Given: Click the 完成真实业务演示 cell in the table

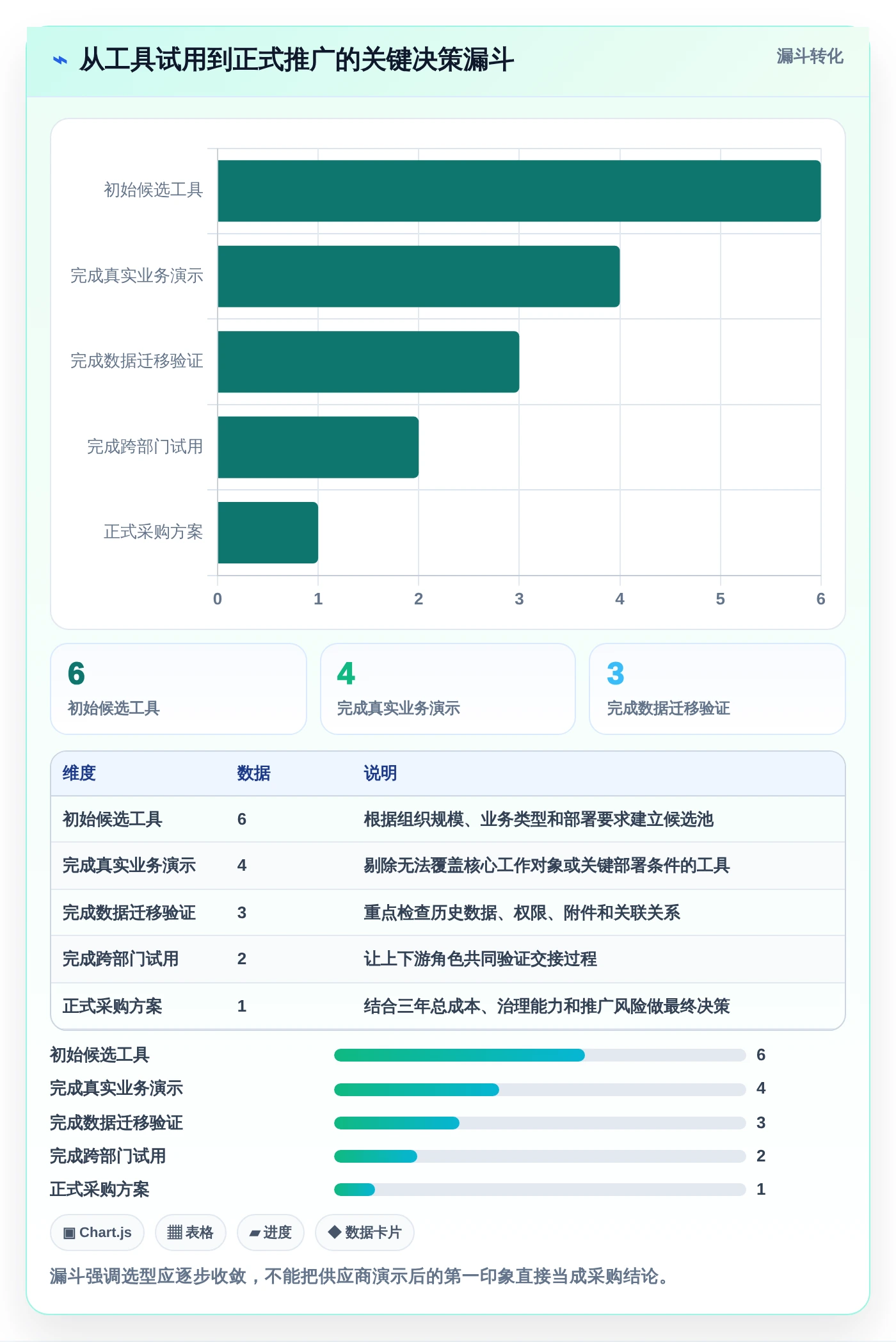Looking at the screenshot, I should [x=129, y=866].
